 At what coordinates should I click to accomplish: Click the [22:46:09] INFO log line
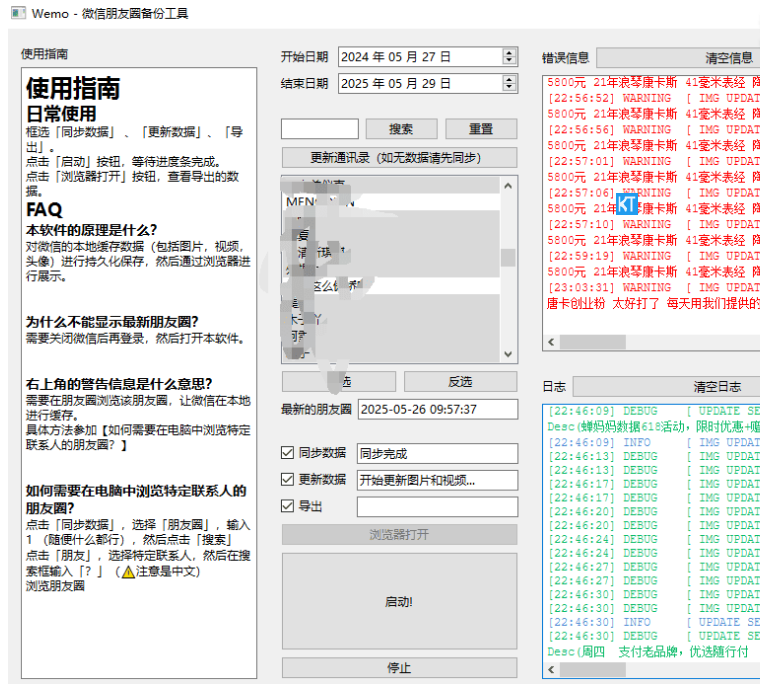tap(653, 443)
